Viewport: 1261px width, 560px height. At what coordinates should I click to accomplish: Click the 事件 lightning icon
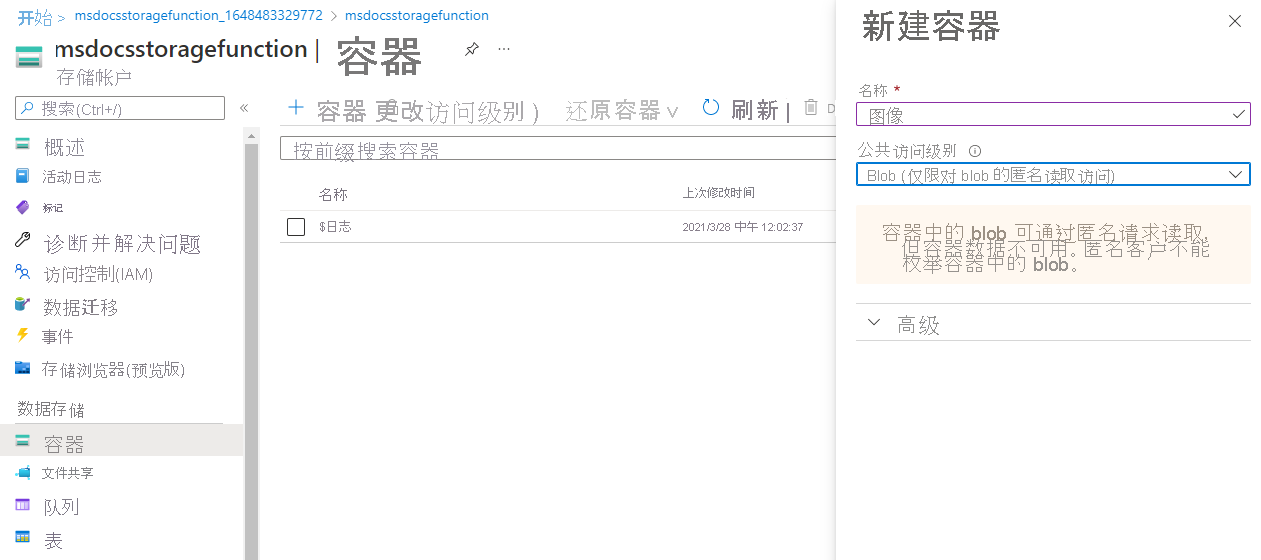[23, 336]
